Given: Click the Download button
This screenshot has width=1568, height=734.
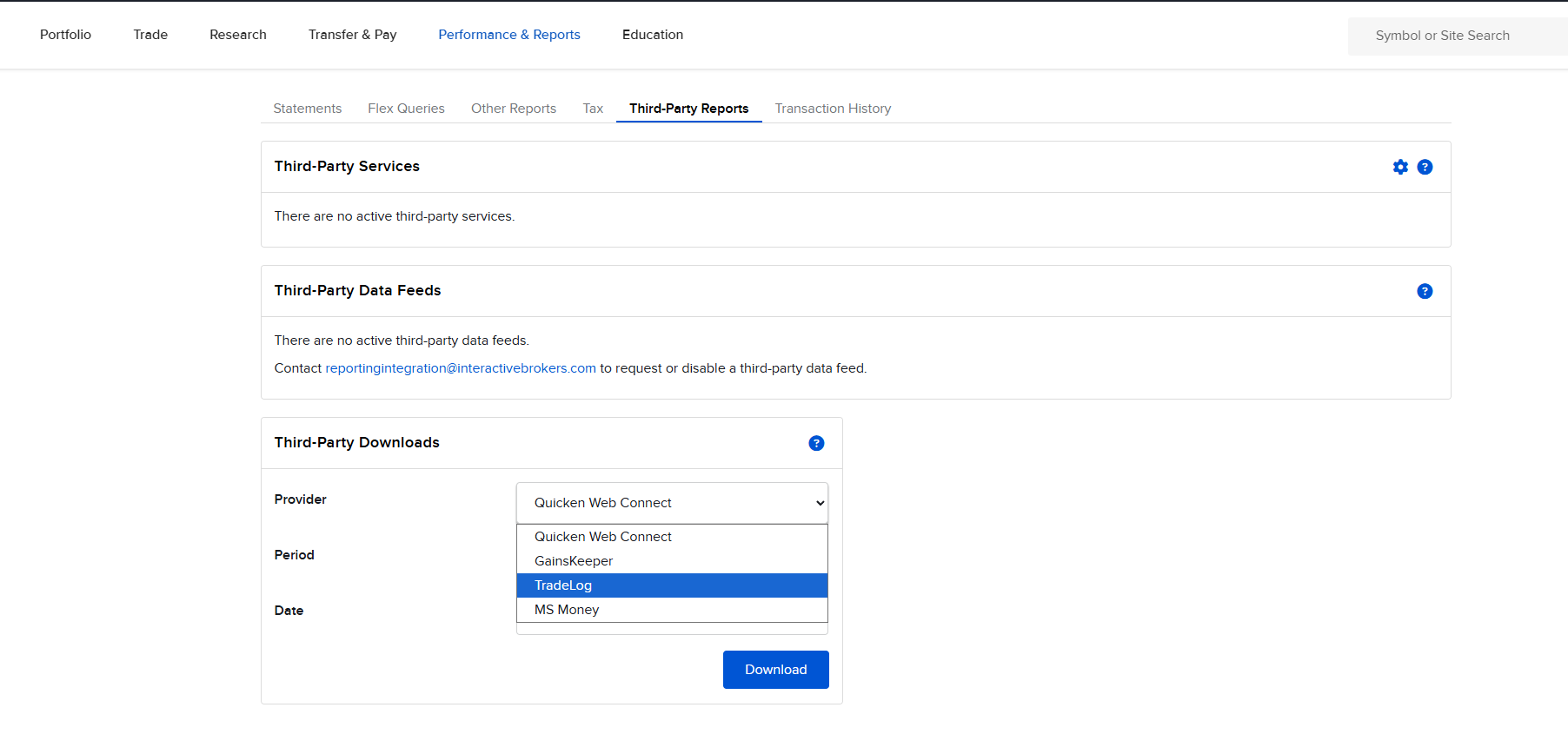Looking at the screenshot, I should (776, 670).
